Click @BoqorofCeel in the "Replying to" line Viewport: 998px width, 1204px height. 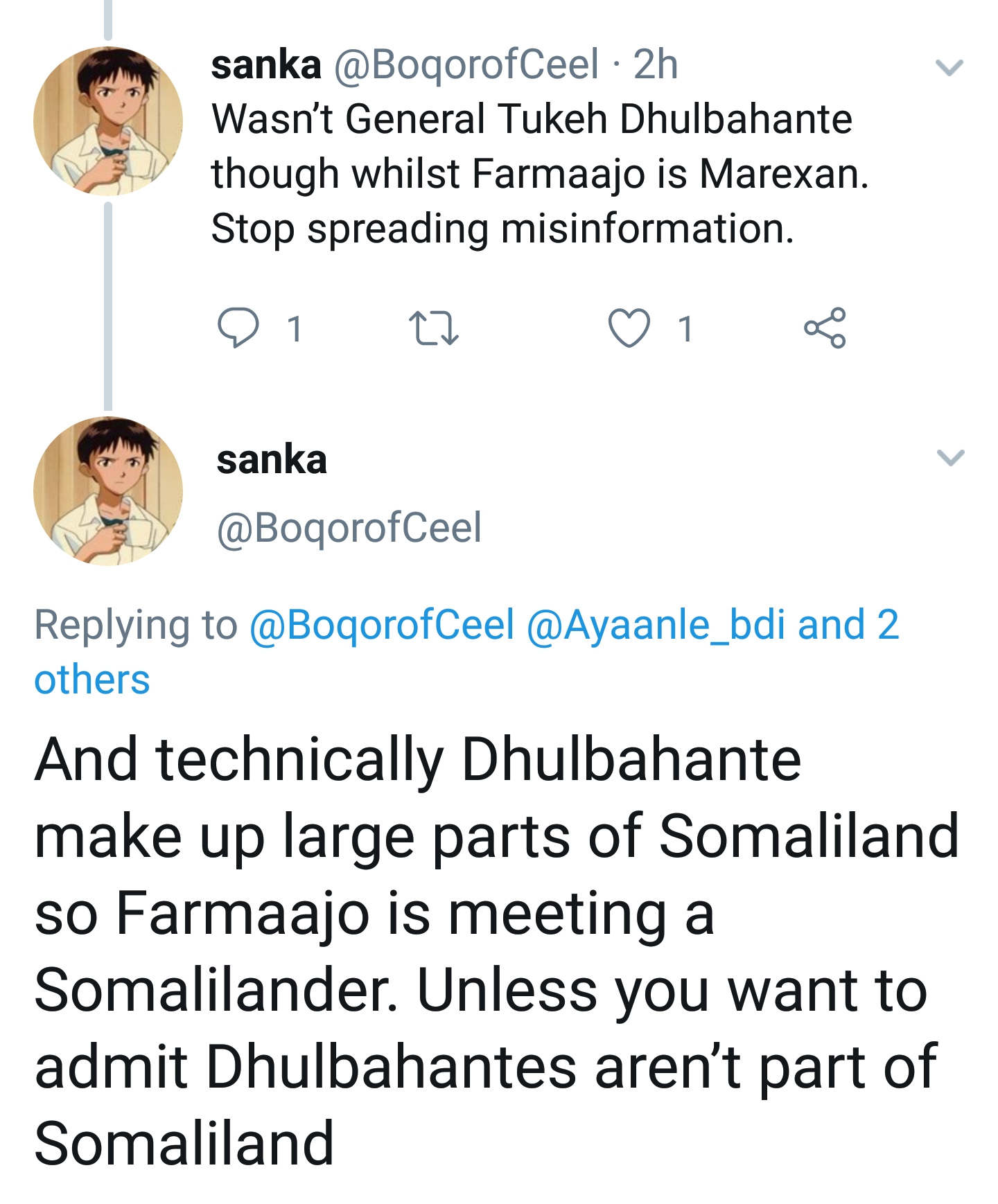pyautogui.click(x=381, y=625)
